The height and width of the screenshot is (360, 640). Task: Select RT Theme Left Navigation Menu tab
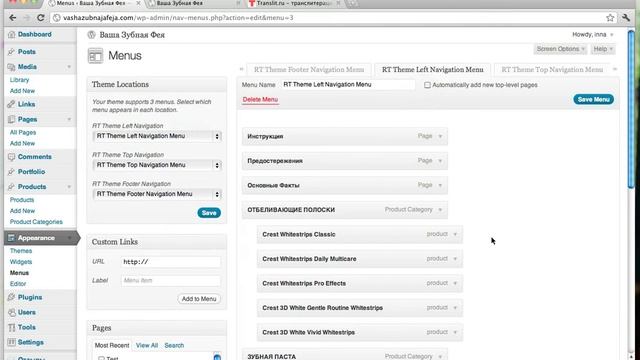tap(433, 70)
